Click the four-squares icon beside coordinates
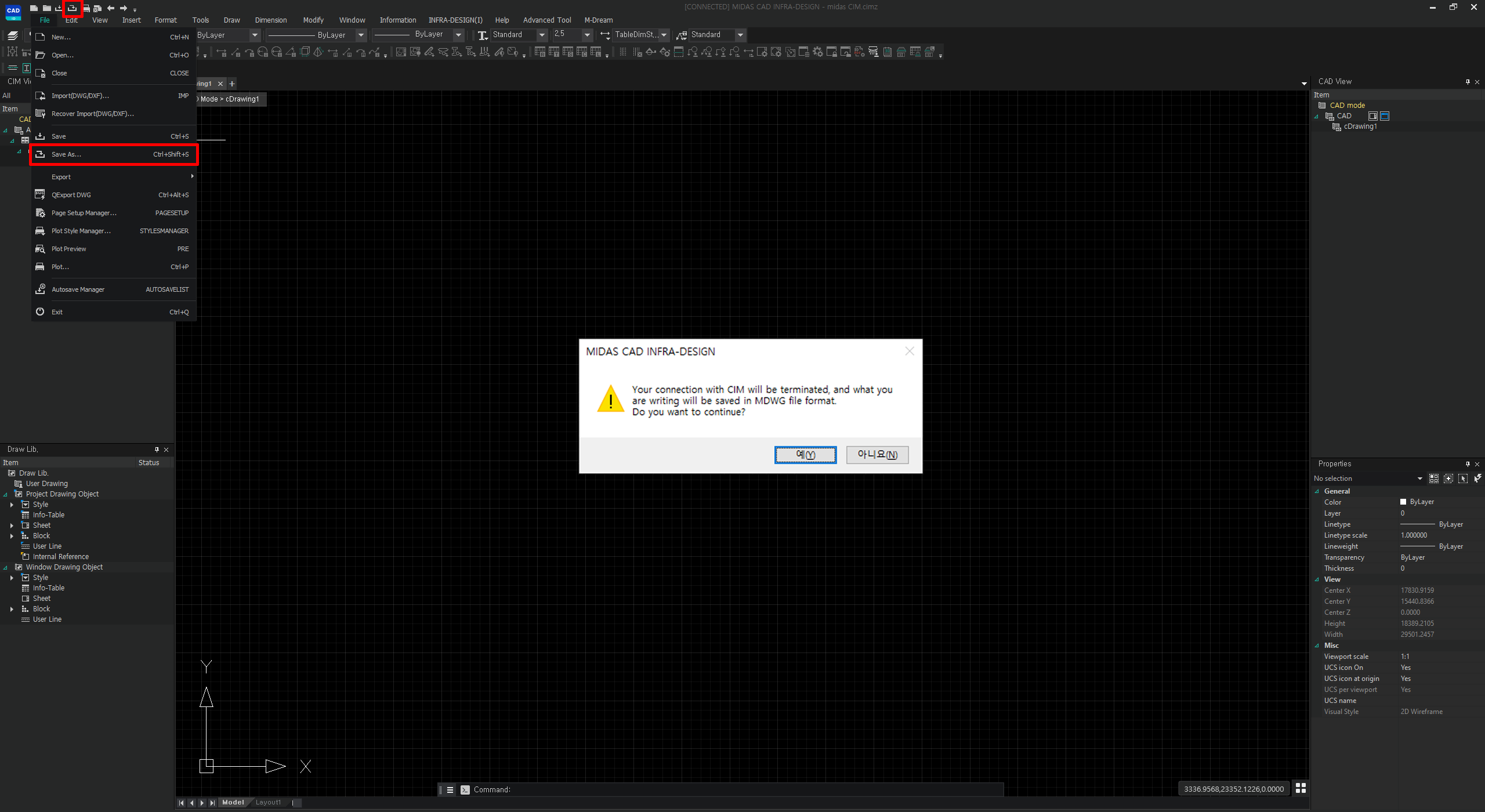This screenshot has width=1485, height=812. pos(1301,788)
